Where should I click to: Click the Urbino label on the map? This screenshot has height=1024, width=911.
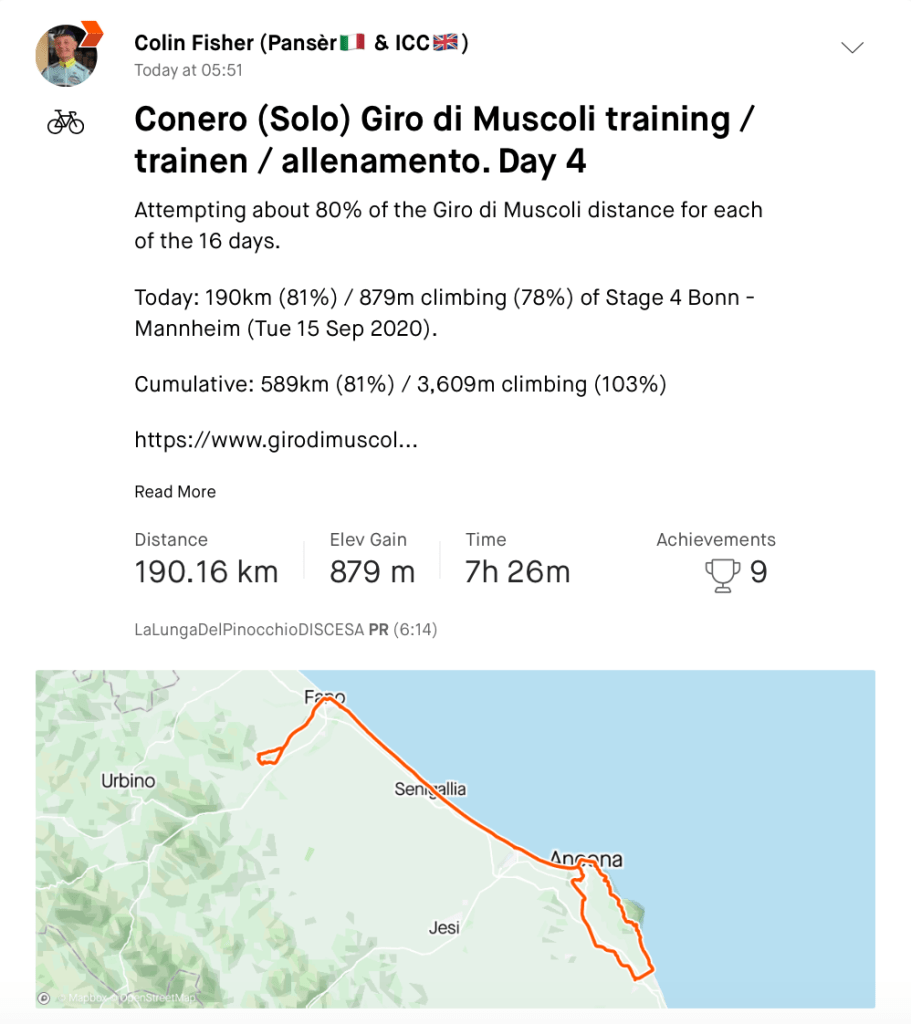click(x=128, y=780)
